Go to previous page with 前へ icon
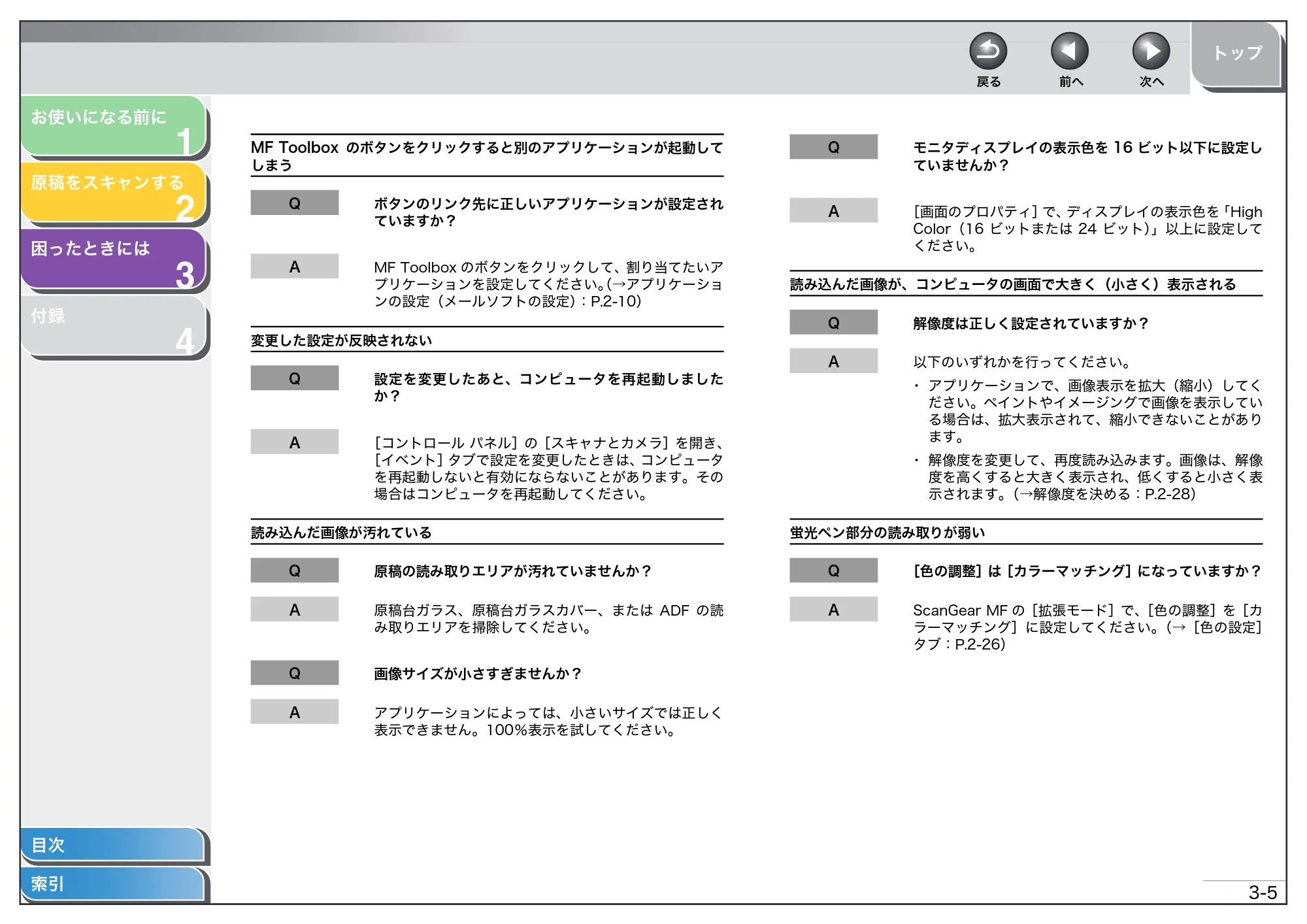The width and height of the screenshot is (1307, 924). tap(1070, 52)
